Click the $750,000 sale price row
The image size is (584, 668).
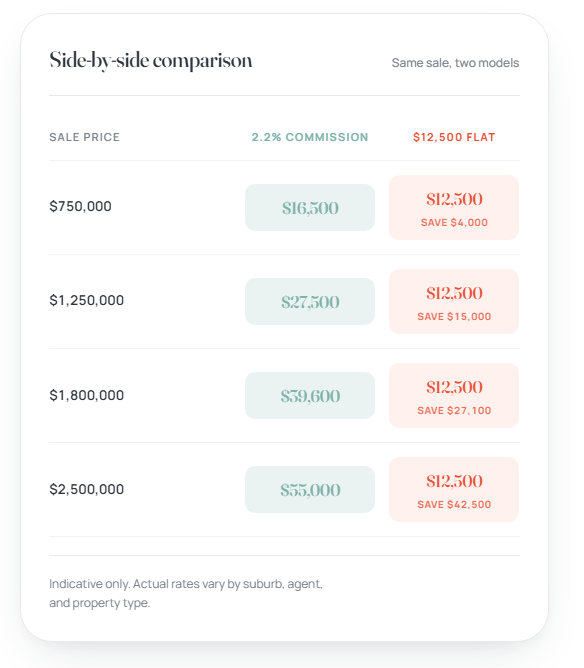click(284, 207)
